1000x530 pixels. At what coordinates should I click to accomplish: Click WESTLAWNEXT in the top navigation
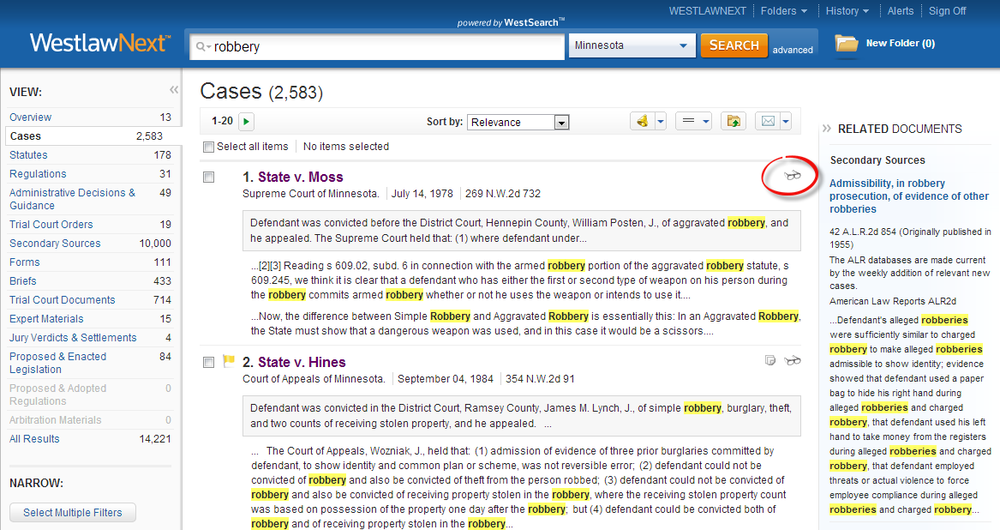pos(707,11)
